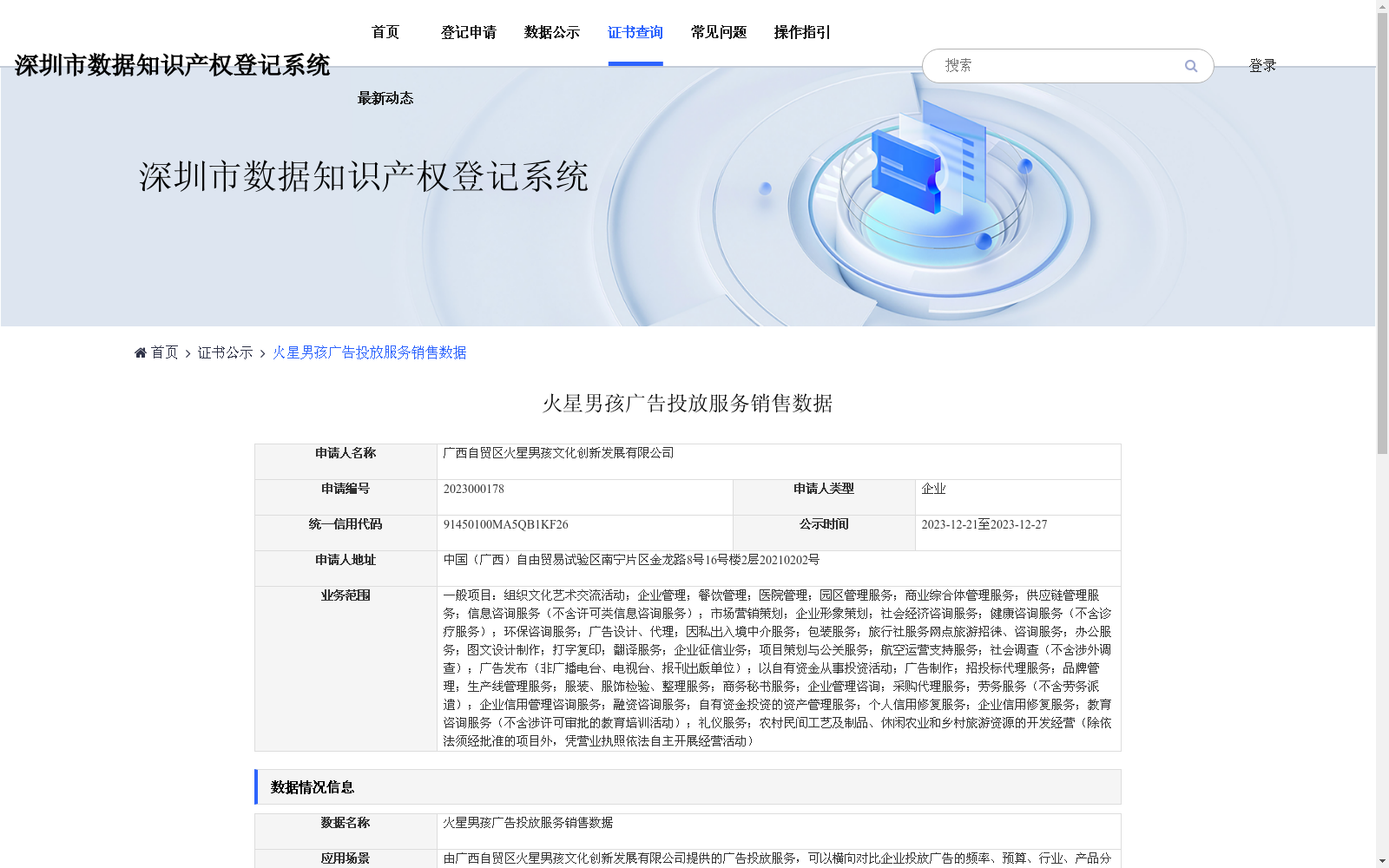Click the 证书公示 breadcrumb link
1389x868 pixels.
tap(225, 352)
